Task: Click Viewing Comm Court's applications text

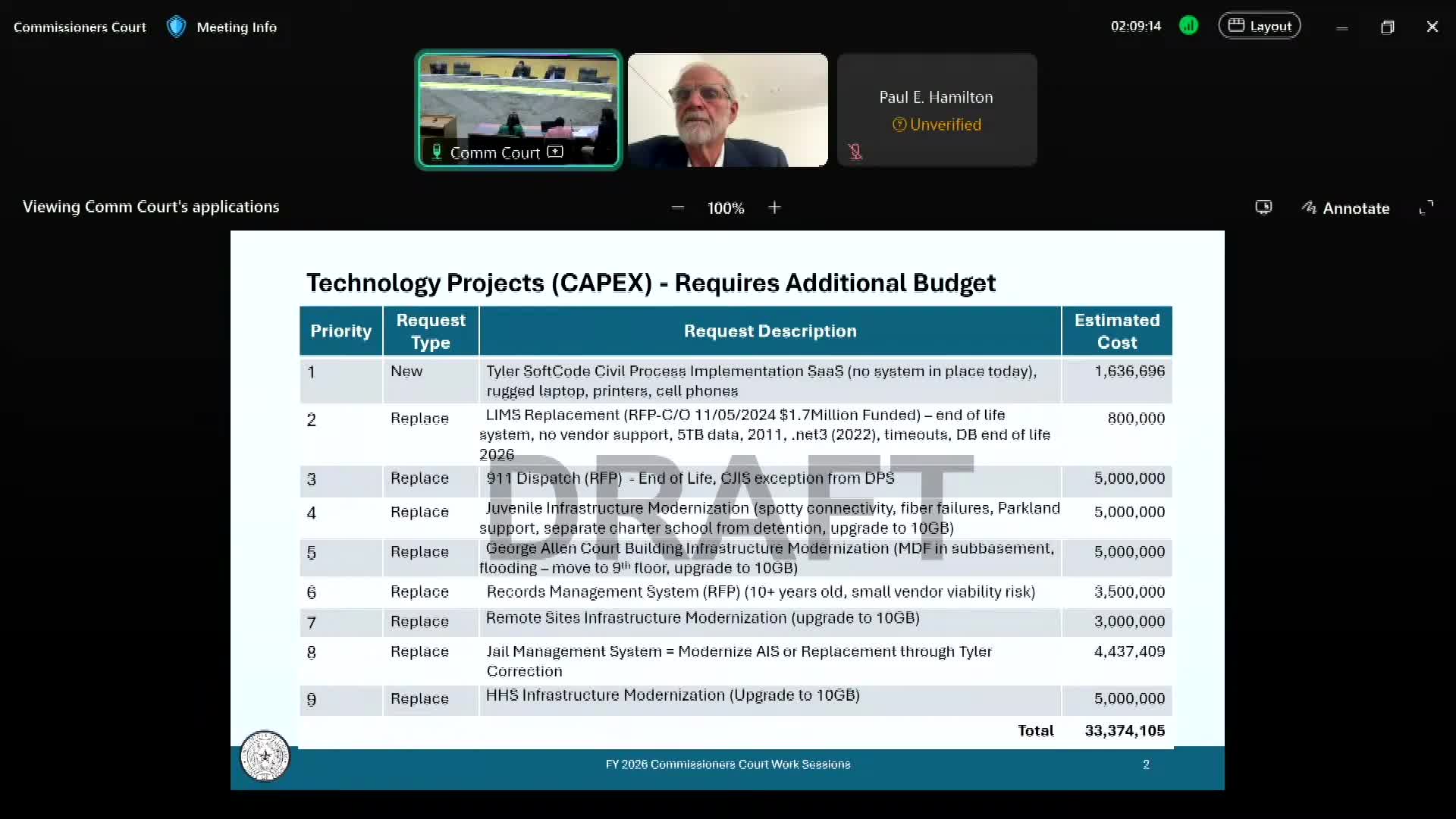Action: [150, 206]
